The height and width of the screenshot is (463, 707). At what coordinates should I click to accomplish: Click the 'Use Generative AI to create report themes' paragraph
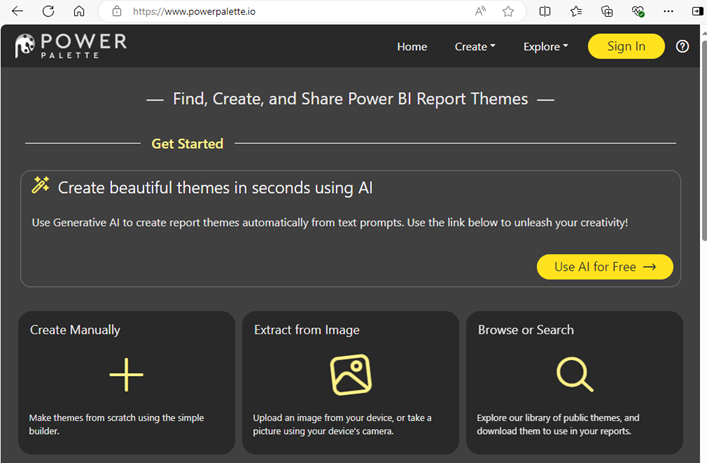[x=330, y=223]
